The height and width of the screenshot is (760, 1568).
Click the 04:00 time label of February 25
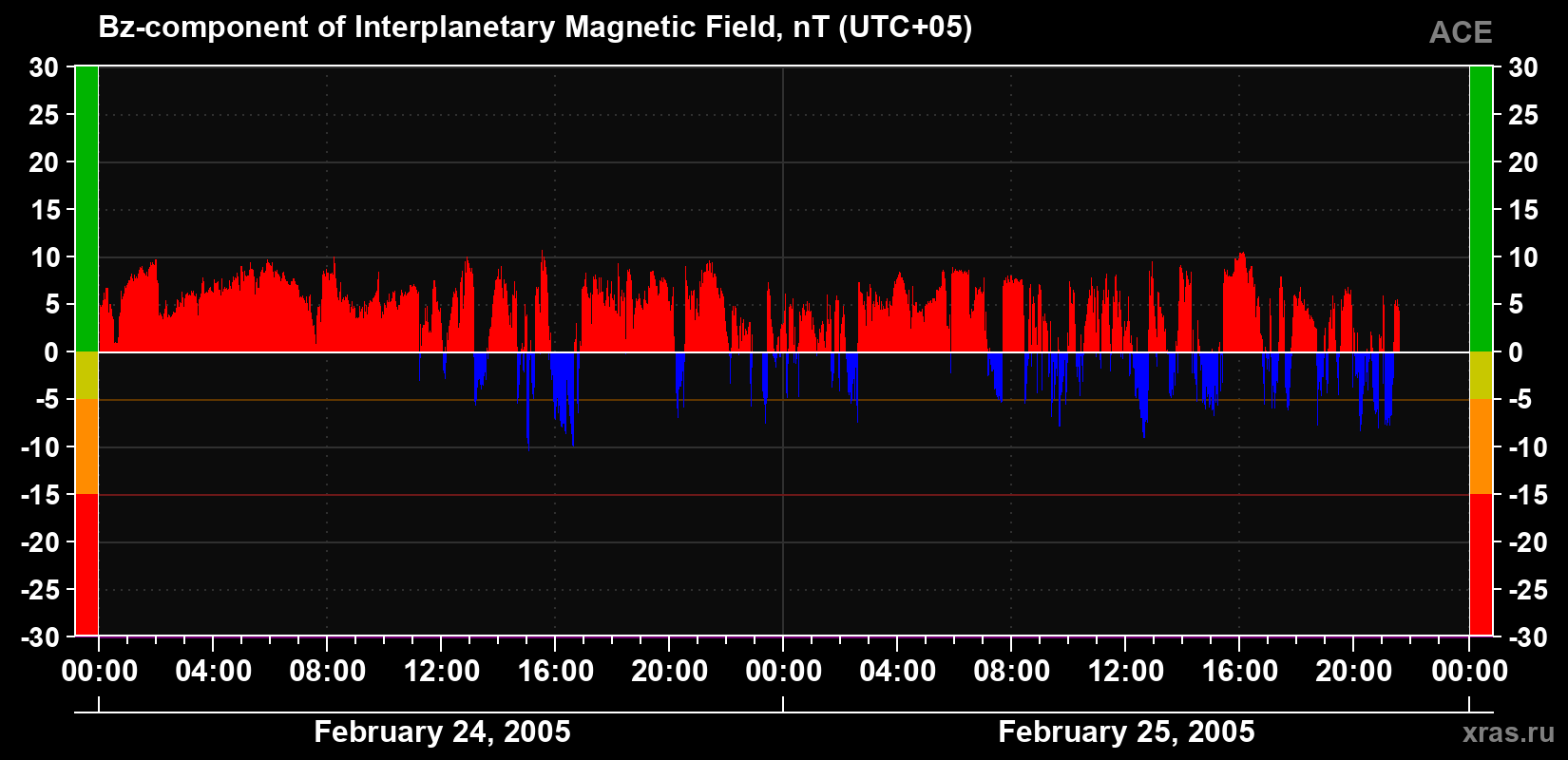pos(898,671)
